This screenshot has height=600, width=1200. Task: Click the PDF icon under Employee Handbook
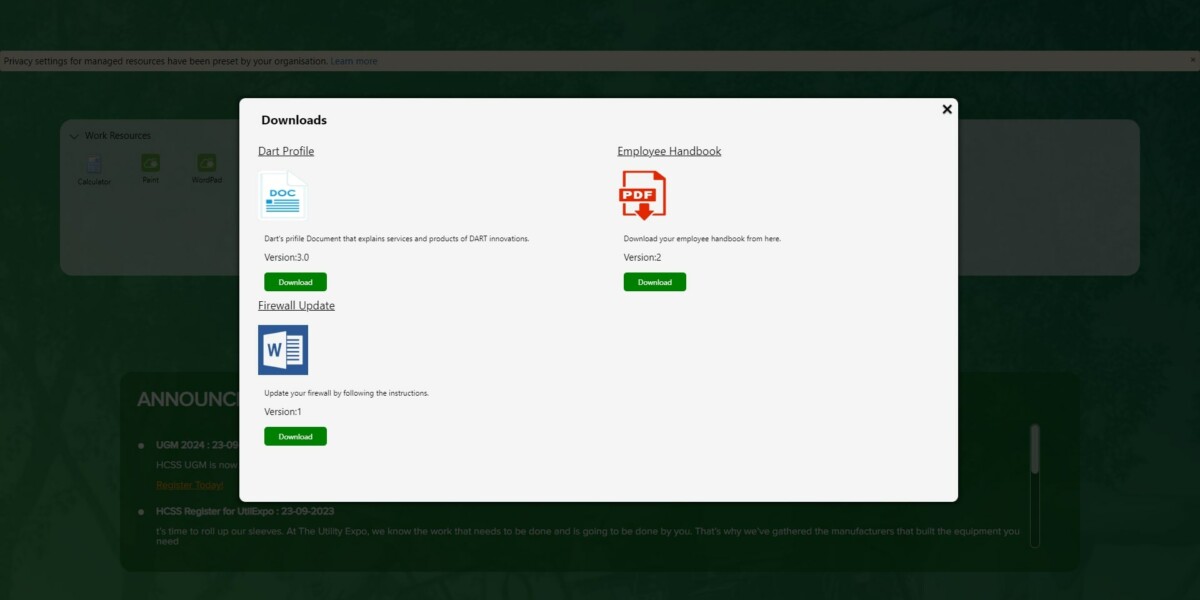pos(641,194)
